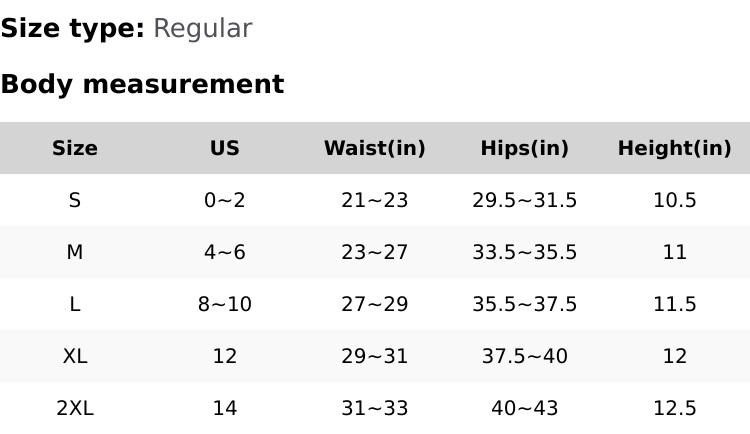Click the US column header
Screen dimensions: 750x434
click(225, 148)
